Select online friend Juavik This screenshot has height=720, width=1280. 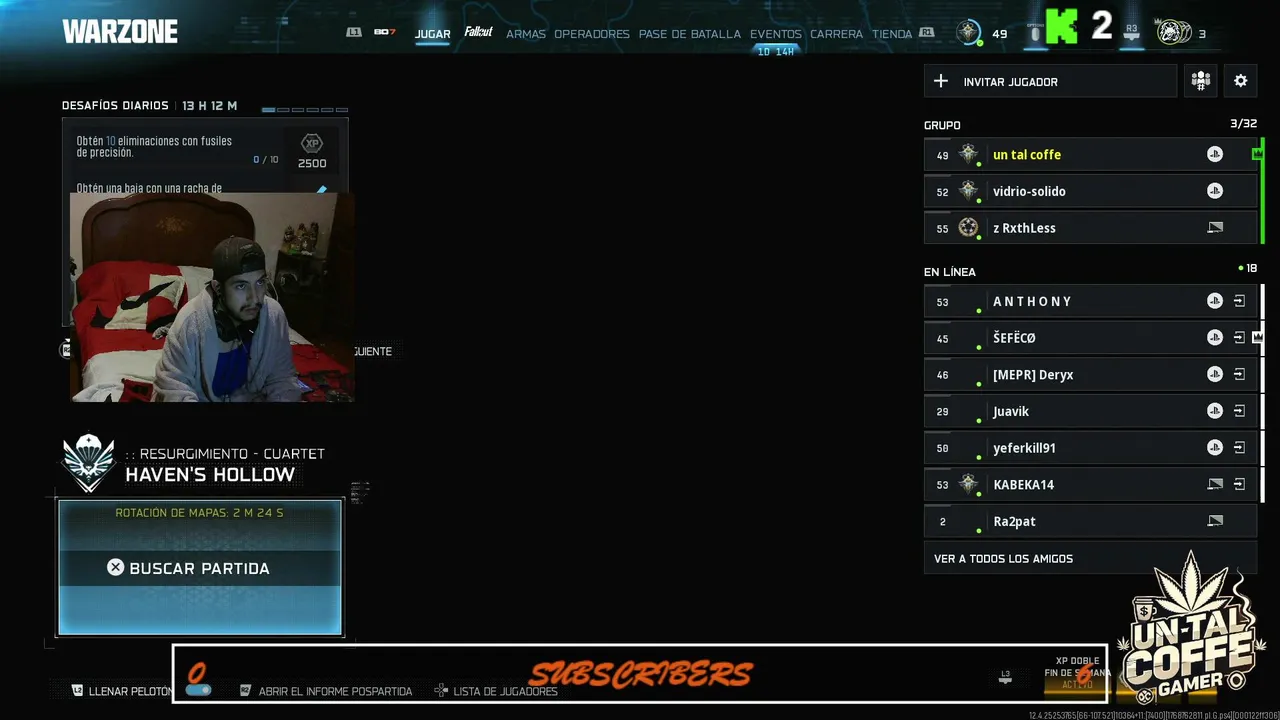pos(1090,411)
